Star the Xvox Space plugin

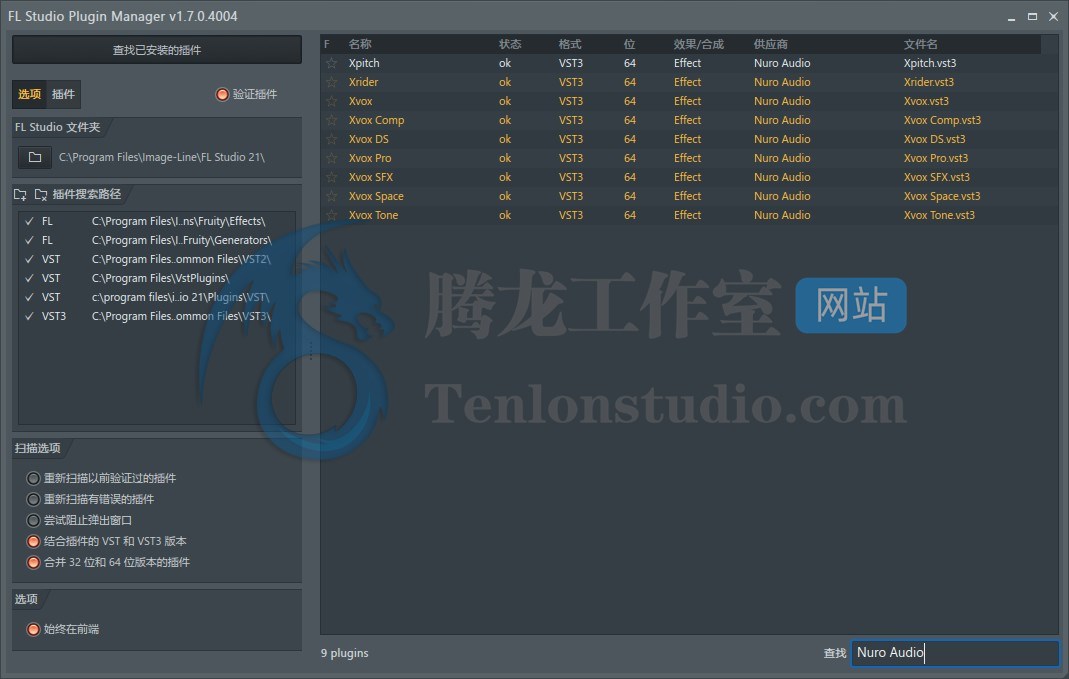331,196
